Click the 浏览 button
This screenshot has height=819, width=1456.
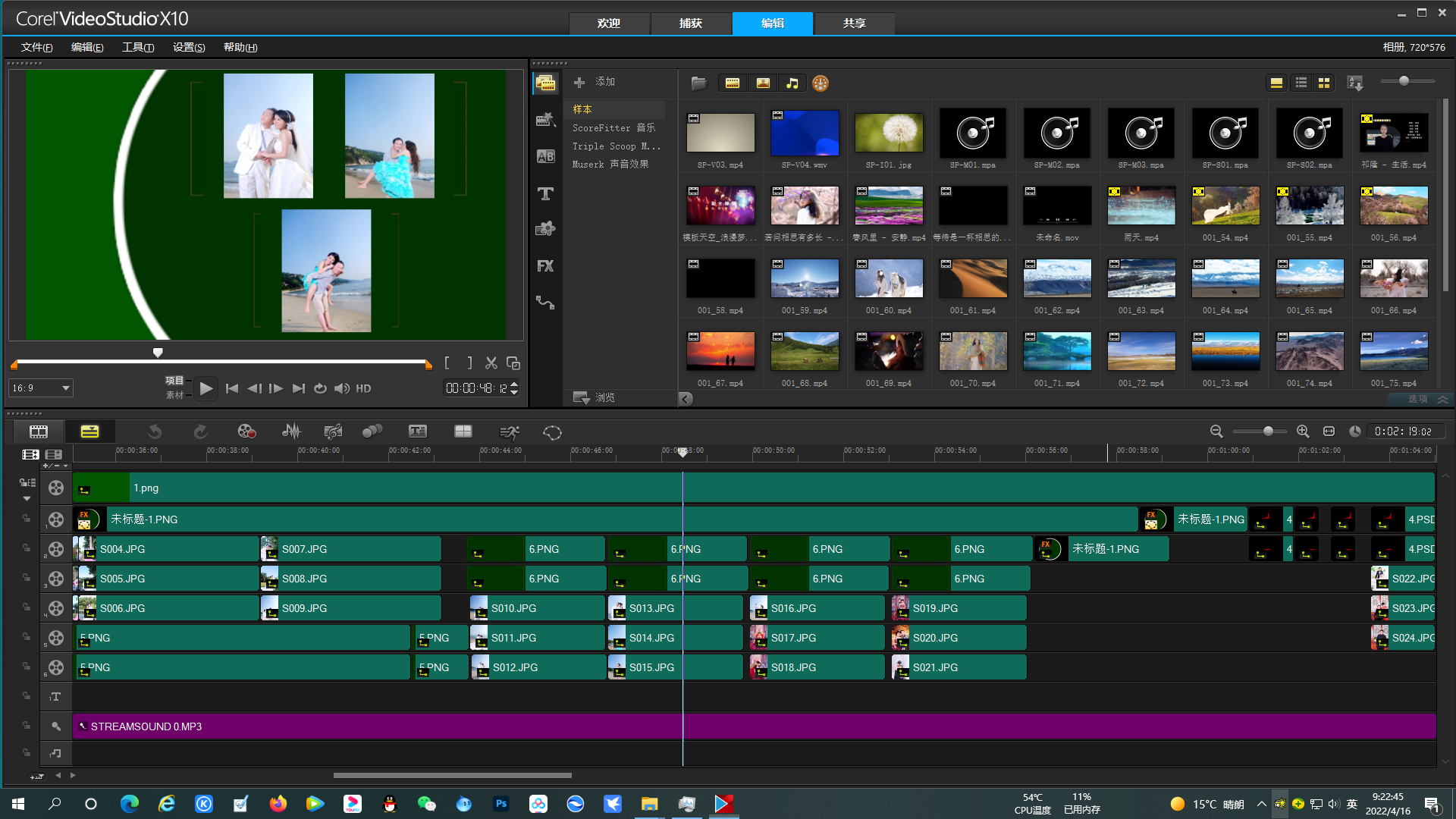(x=595, y=397)
